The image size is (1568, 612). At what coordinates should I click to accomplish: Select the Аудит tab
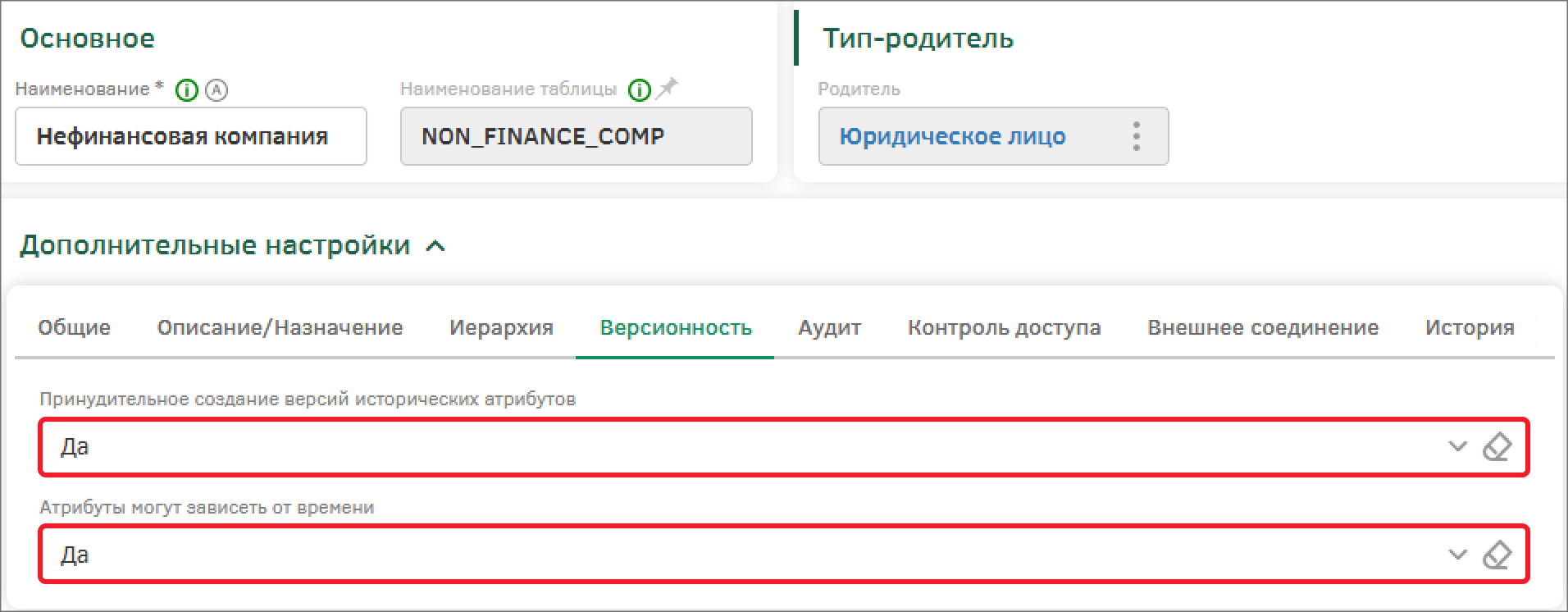click(x=830, y=327)
